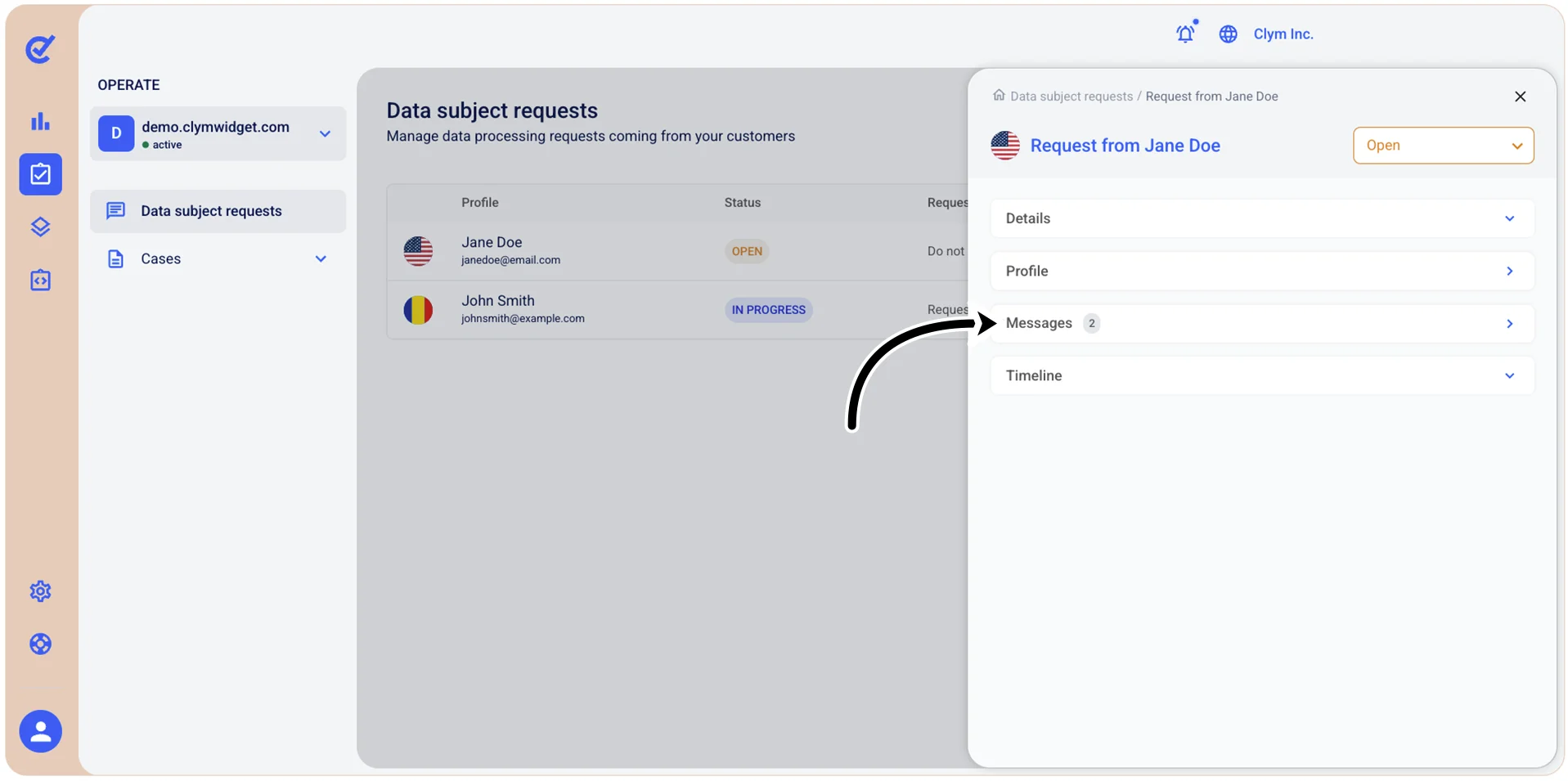Click johnsmith@example.com text
Image resolution: width=1568 pixels, height=781 pixels.
[x=523, y=319]
